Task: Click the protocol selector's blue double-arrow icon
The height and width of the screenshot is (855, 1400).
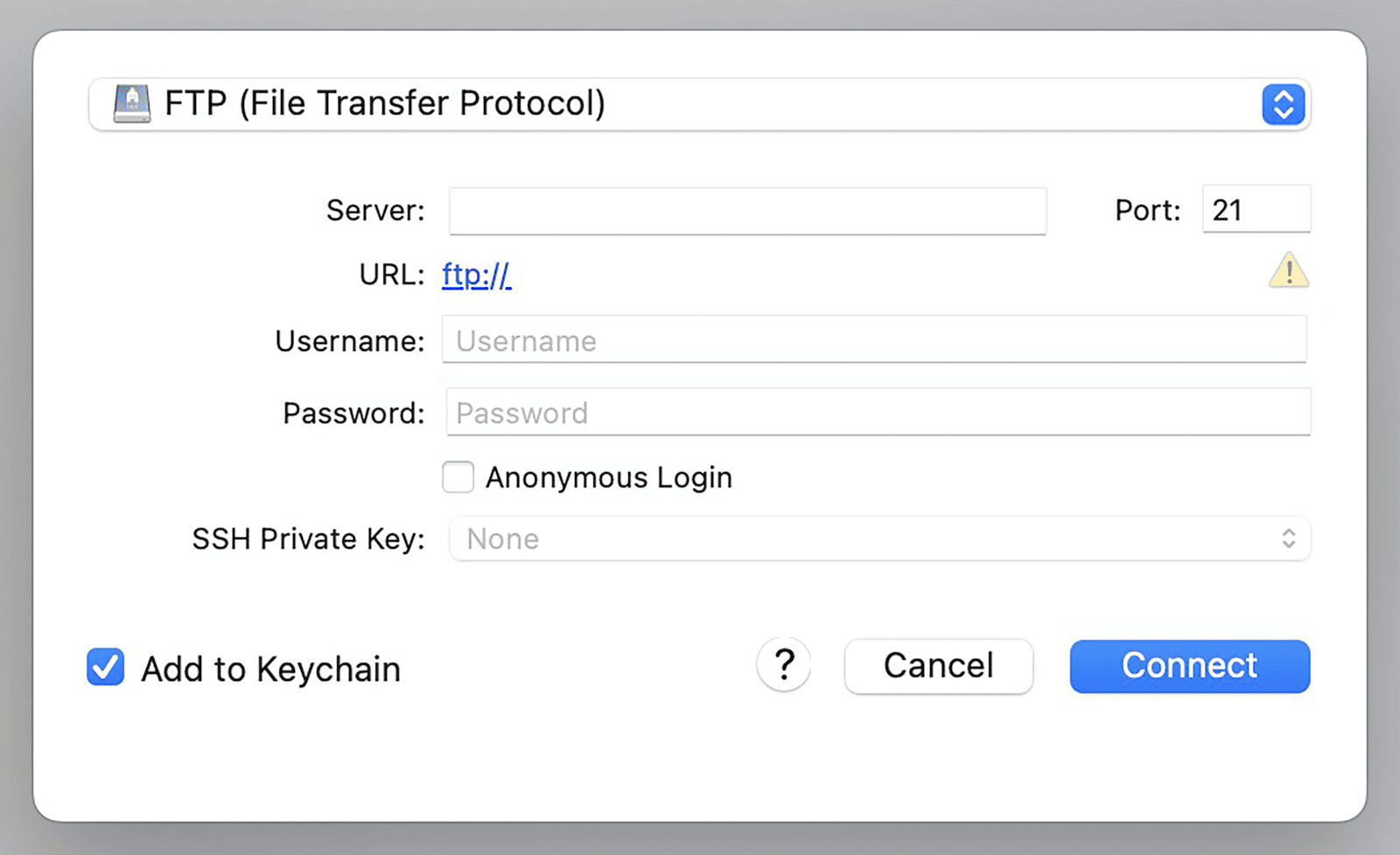Action: coord(1283,104)
